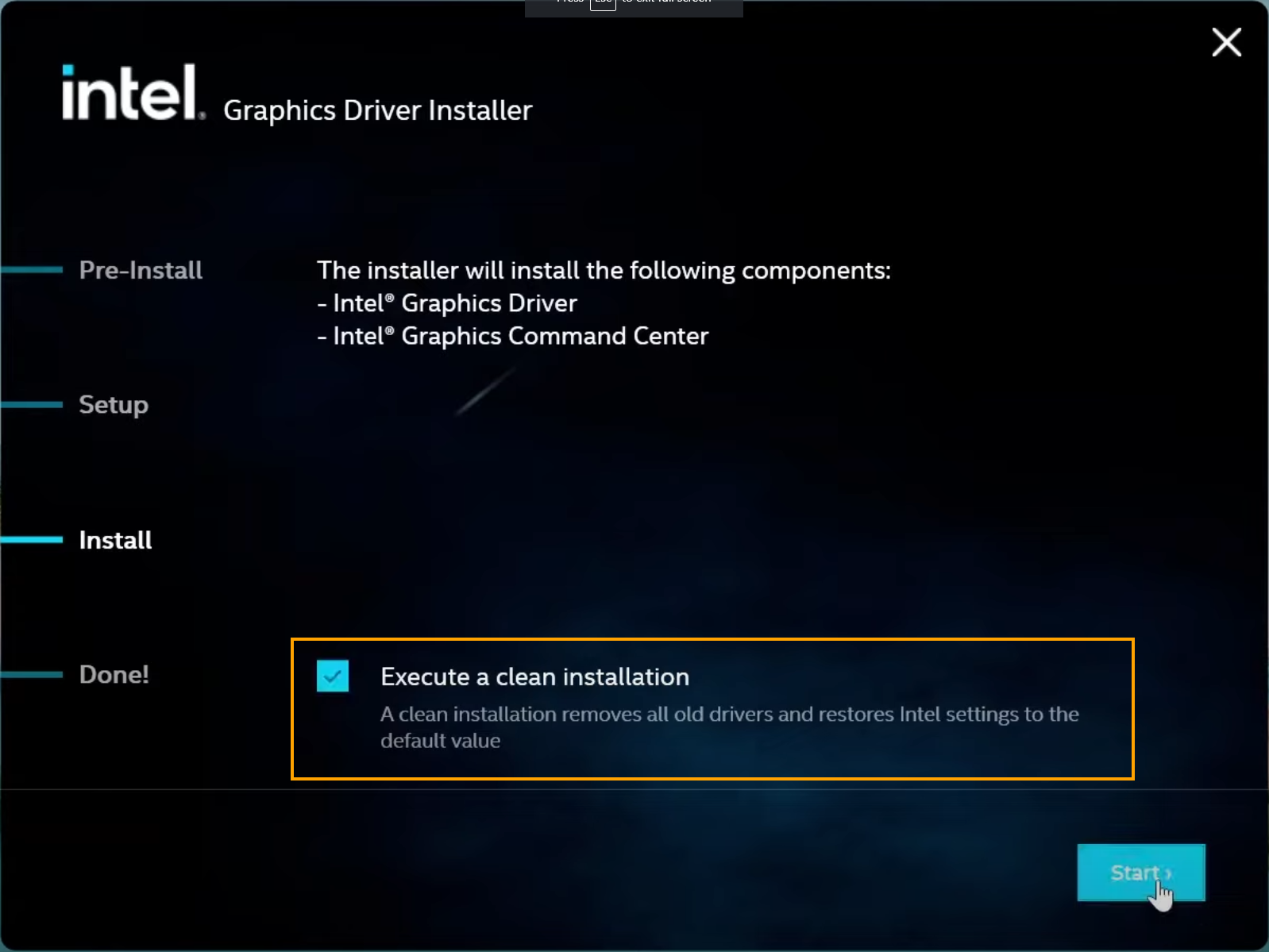Click the Intel logo
This screenshot has height=952, width=1269.
133,92
